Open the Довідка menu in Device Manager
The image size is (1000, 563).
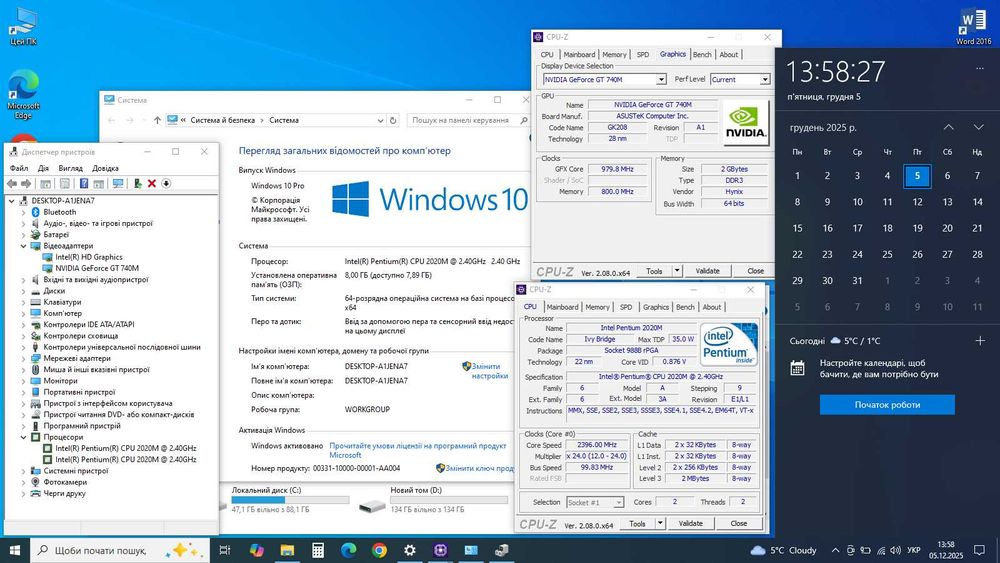[105, 168]
